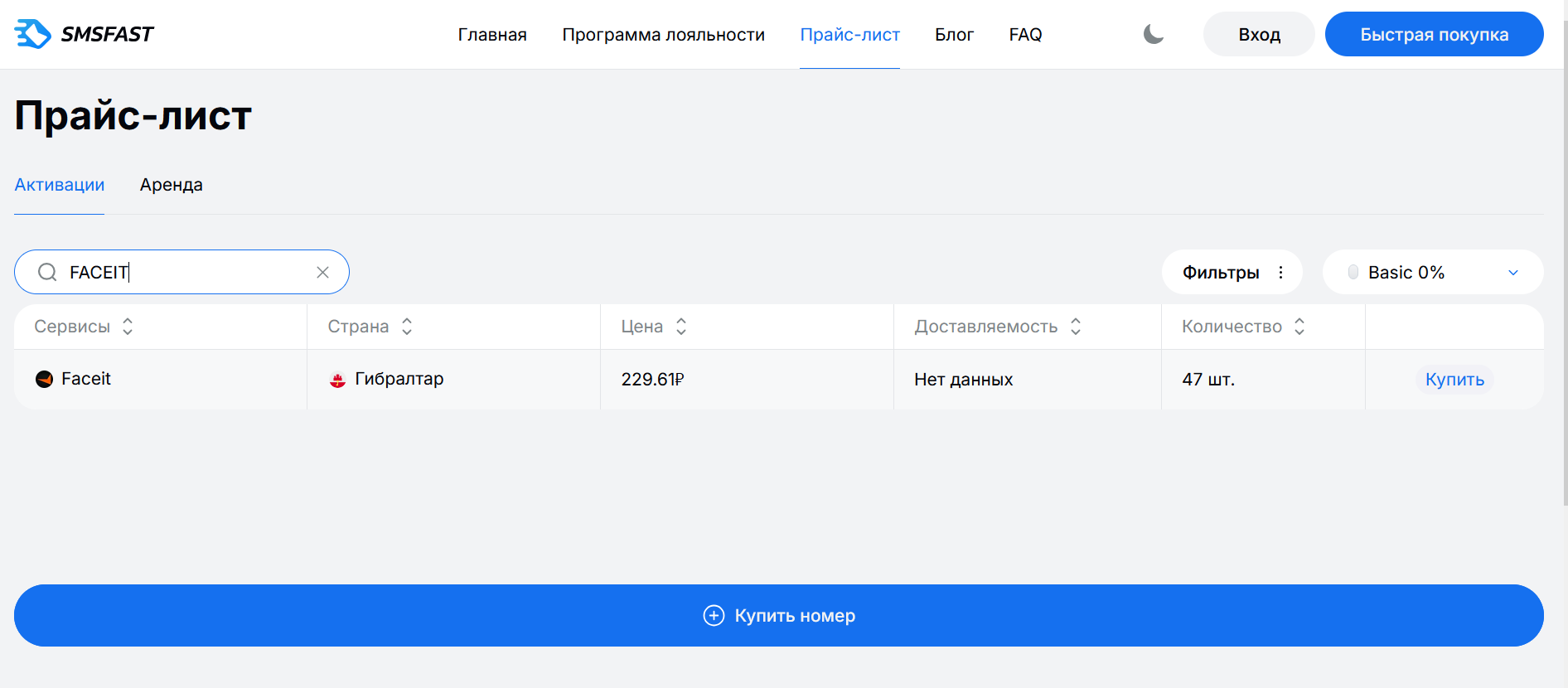1568x688 pixels.
Task: Switch to the Аренда tab
Action: tap(172, 185)
